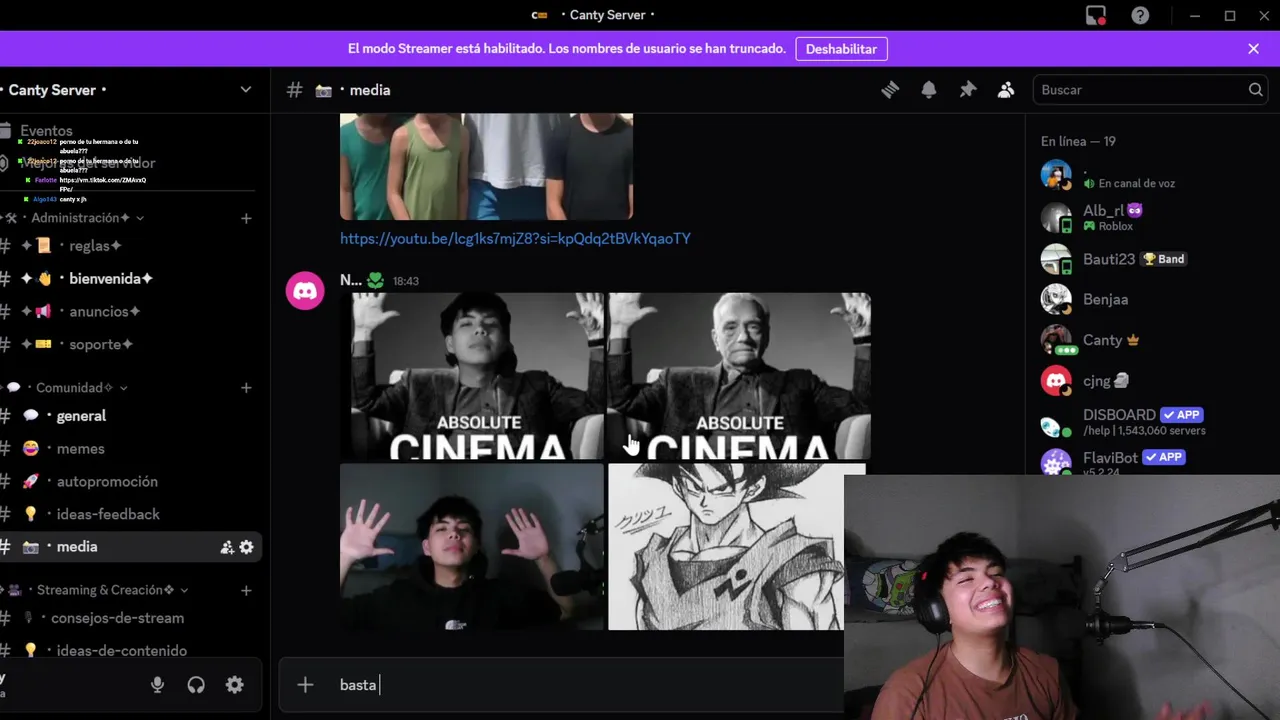Click Bauti23's avatar icon
Screen dimensions: 1280x720
tap(1056, 259)
